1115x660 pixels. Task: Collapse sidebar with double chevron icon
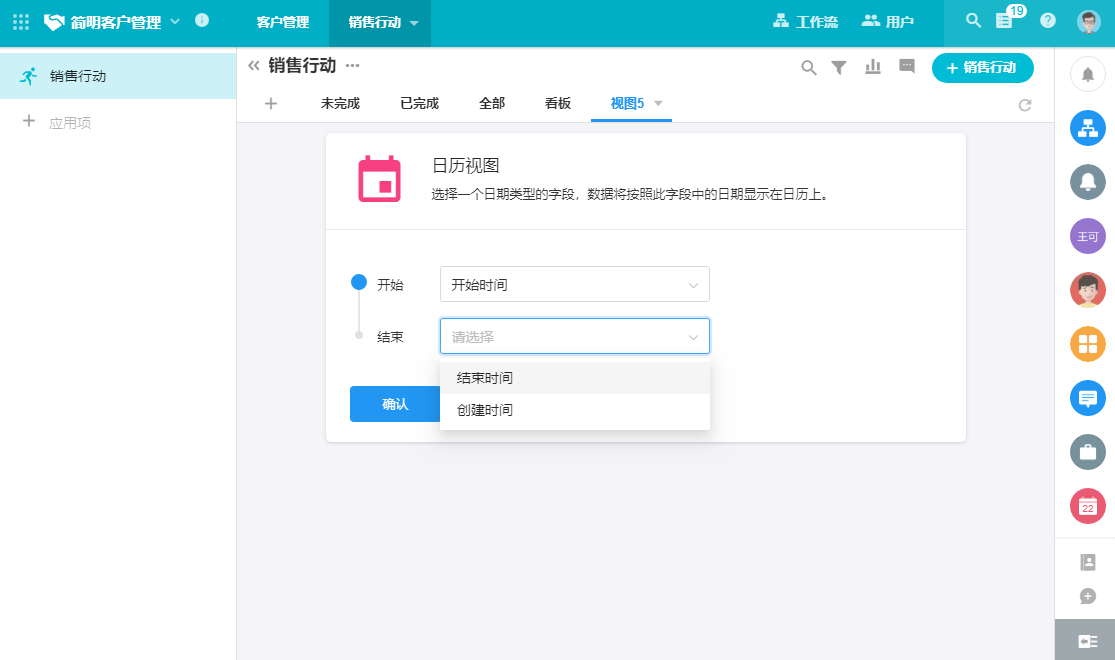[x=254, y=66]
